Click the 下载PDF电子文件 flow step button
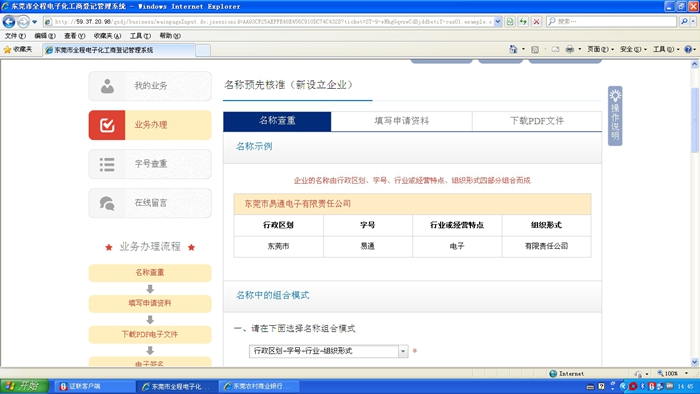Image resolution: width=700 pixels, height=394 pixels. coord(150,334)
